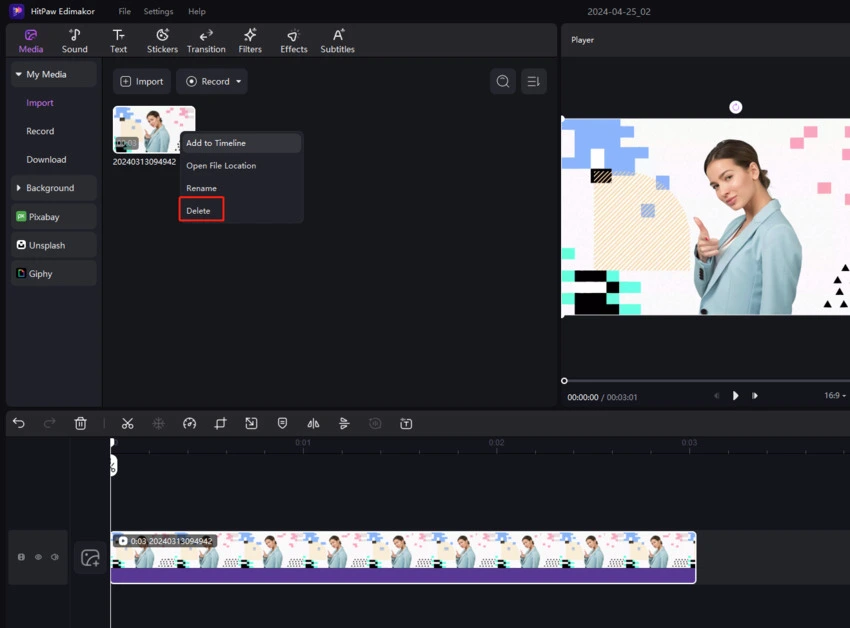This screenshot has width=850, height=628.
Task: Choose Delete from the context menu
Action: (199, 211)
